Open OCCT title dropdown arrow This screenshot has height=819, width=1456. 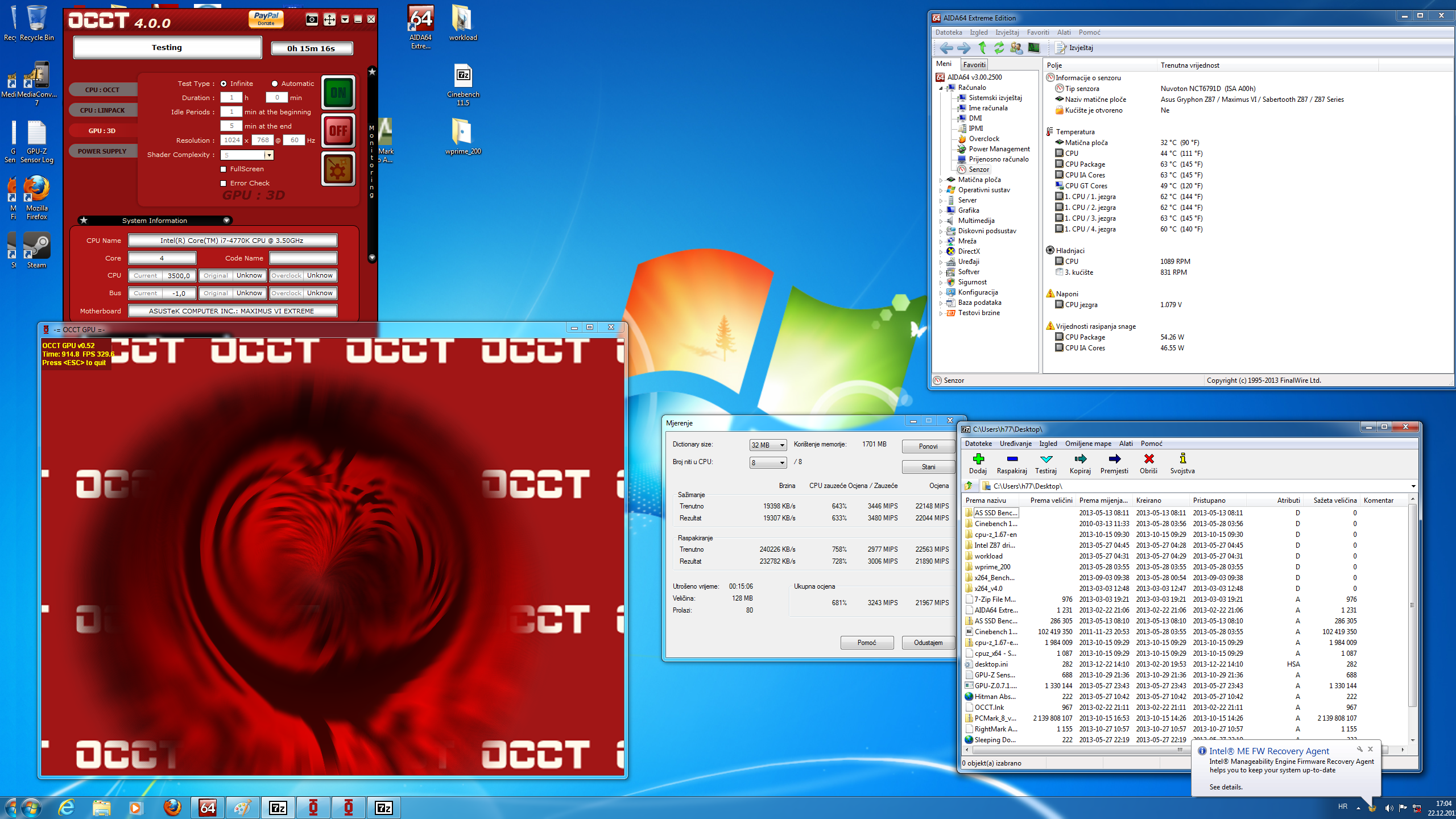pos(345,19)
